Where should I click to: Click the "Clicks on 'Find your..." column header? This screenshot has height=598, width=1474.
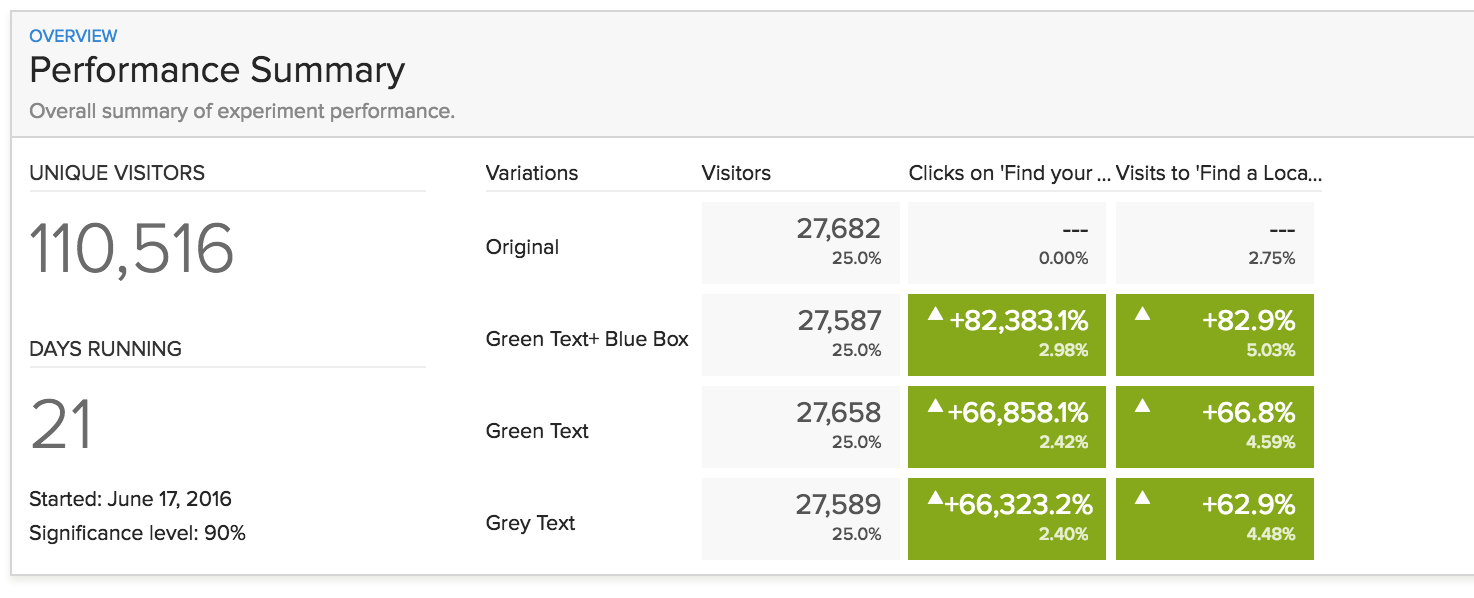click(x=1009, y=173)
